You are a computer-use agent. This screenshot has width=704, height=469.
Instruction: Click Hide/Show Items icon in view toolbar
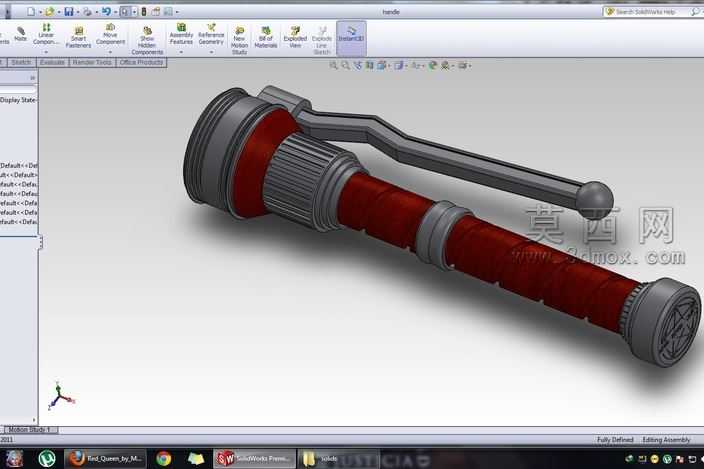point(416,66)
